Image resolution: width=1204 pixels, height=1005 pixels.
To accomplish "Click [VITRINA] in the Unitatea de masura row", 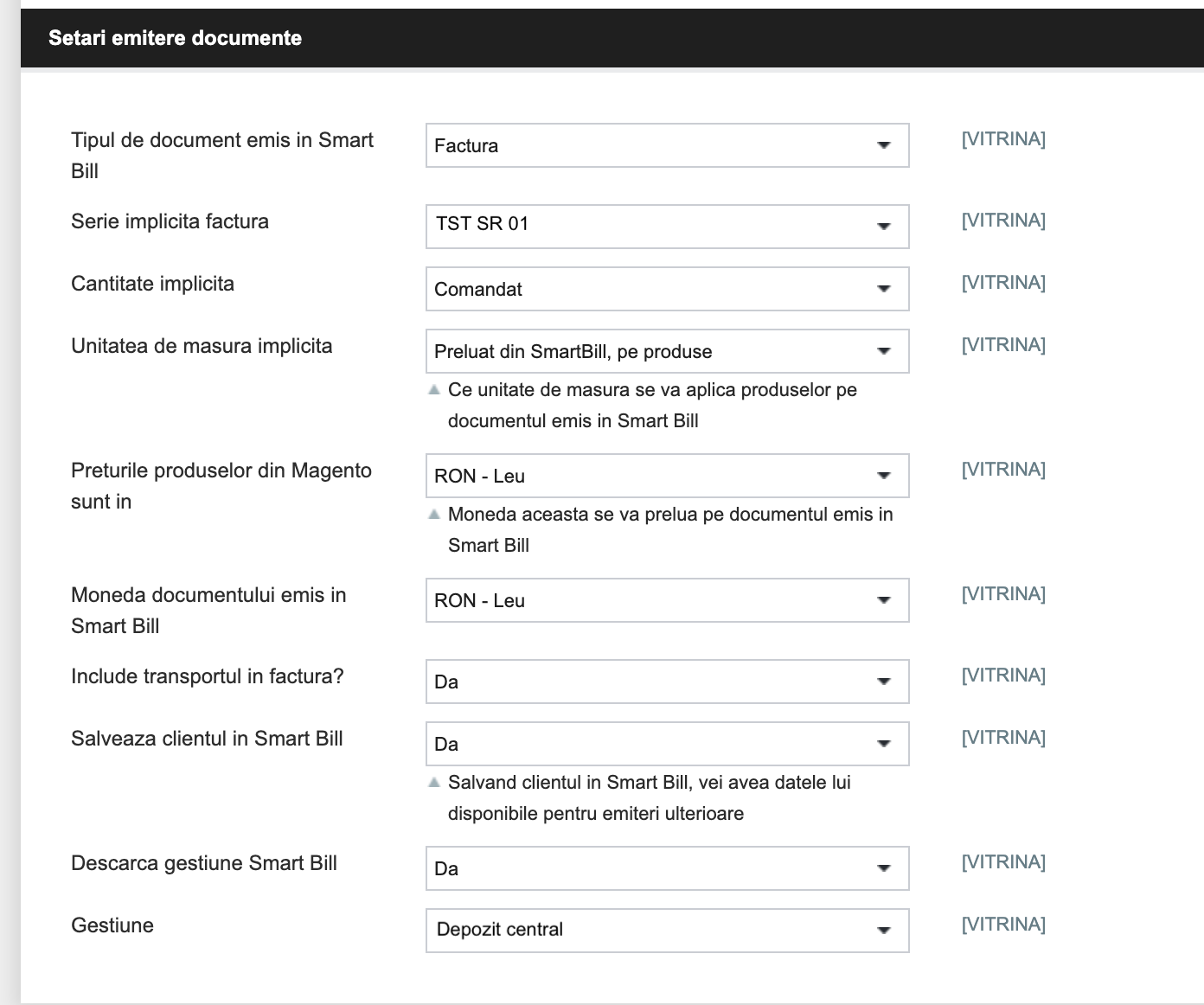I will pos(1003,345).
